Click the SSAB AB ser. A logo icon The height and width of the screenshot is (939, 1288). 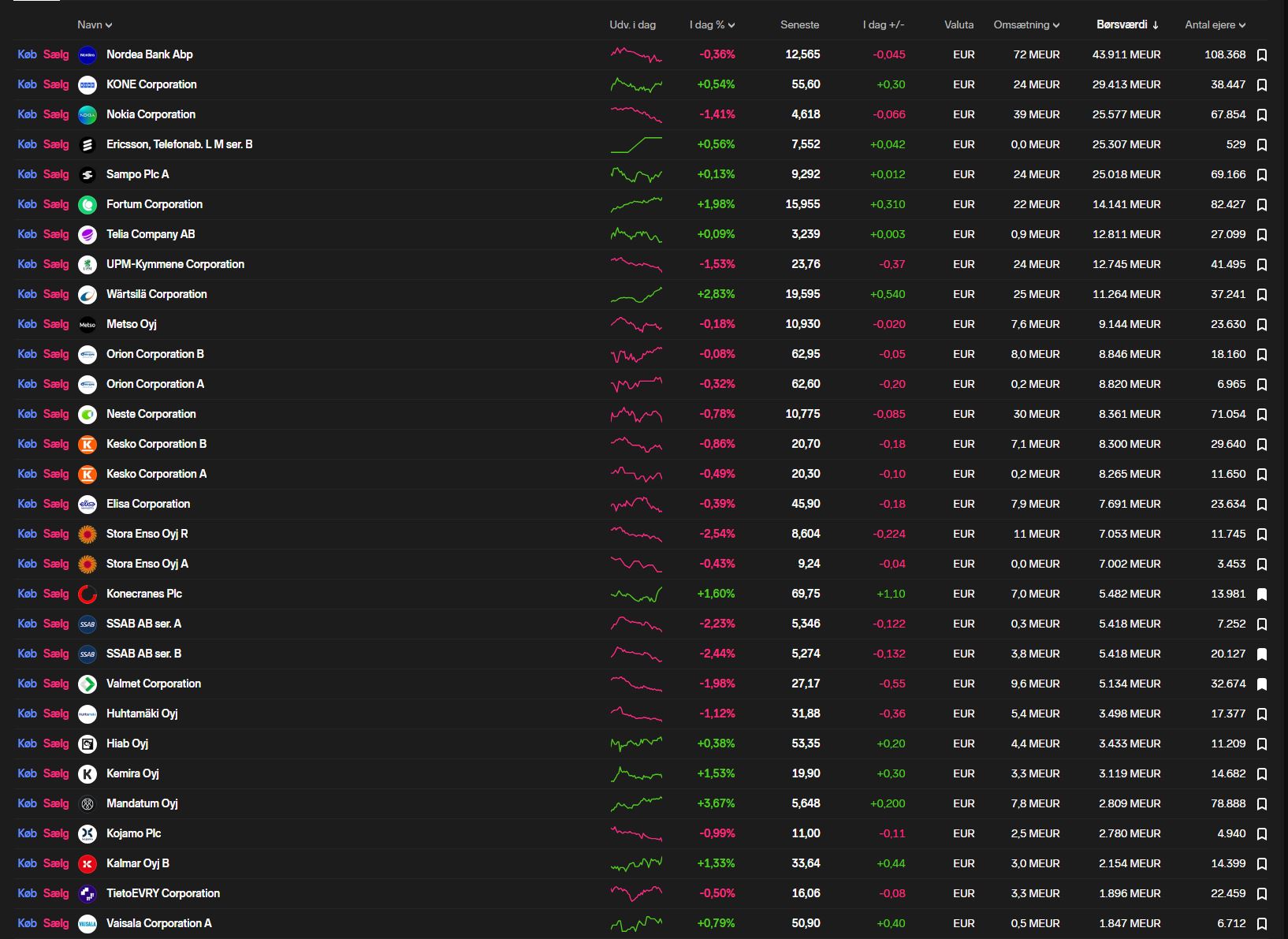tap(87, 624)
